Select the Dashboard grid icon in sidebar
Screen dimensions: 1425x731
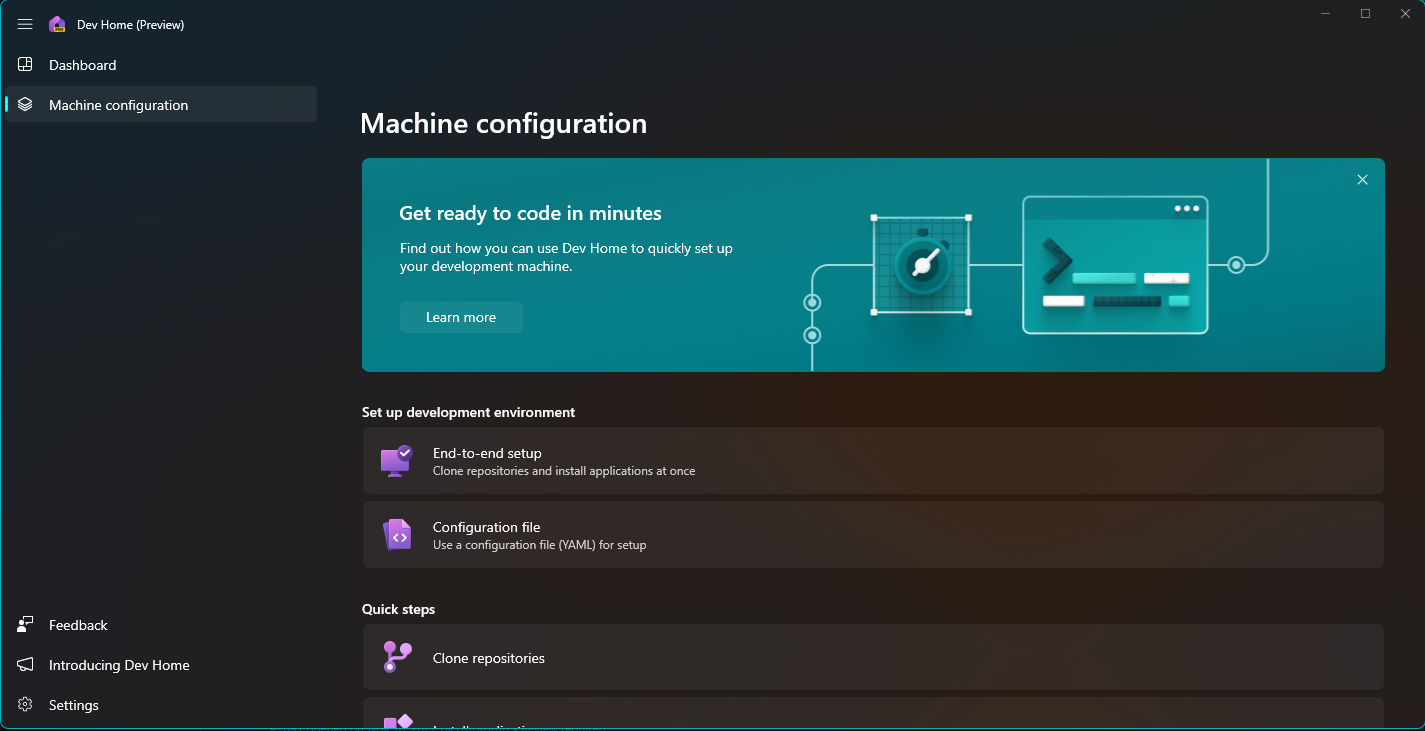23,64
